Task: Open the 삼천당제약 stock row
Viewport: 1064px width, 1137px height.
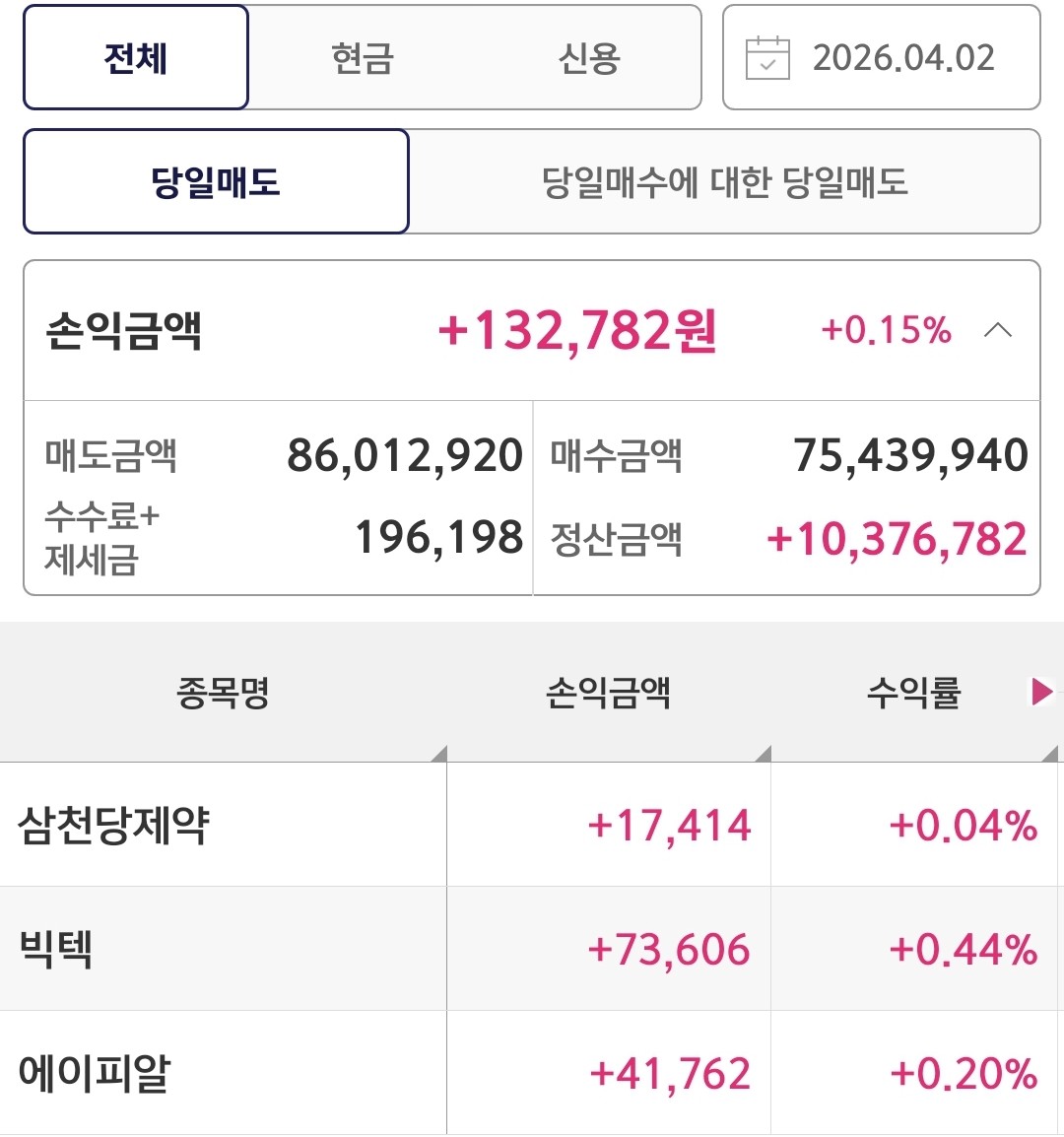Action: [114, 825]
